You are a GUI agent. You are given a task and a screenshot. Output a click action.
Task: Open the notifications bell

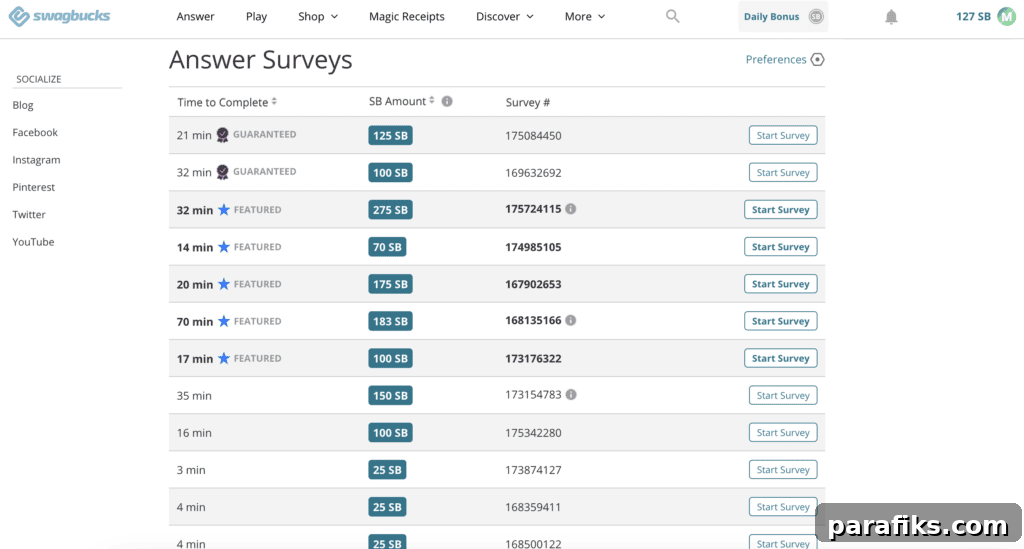point(891,17)
